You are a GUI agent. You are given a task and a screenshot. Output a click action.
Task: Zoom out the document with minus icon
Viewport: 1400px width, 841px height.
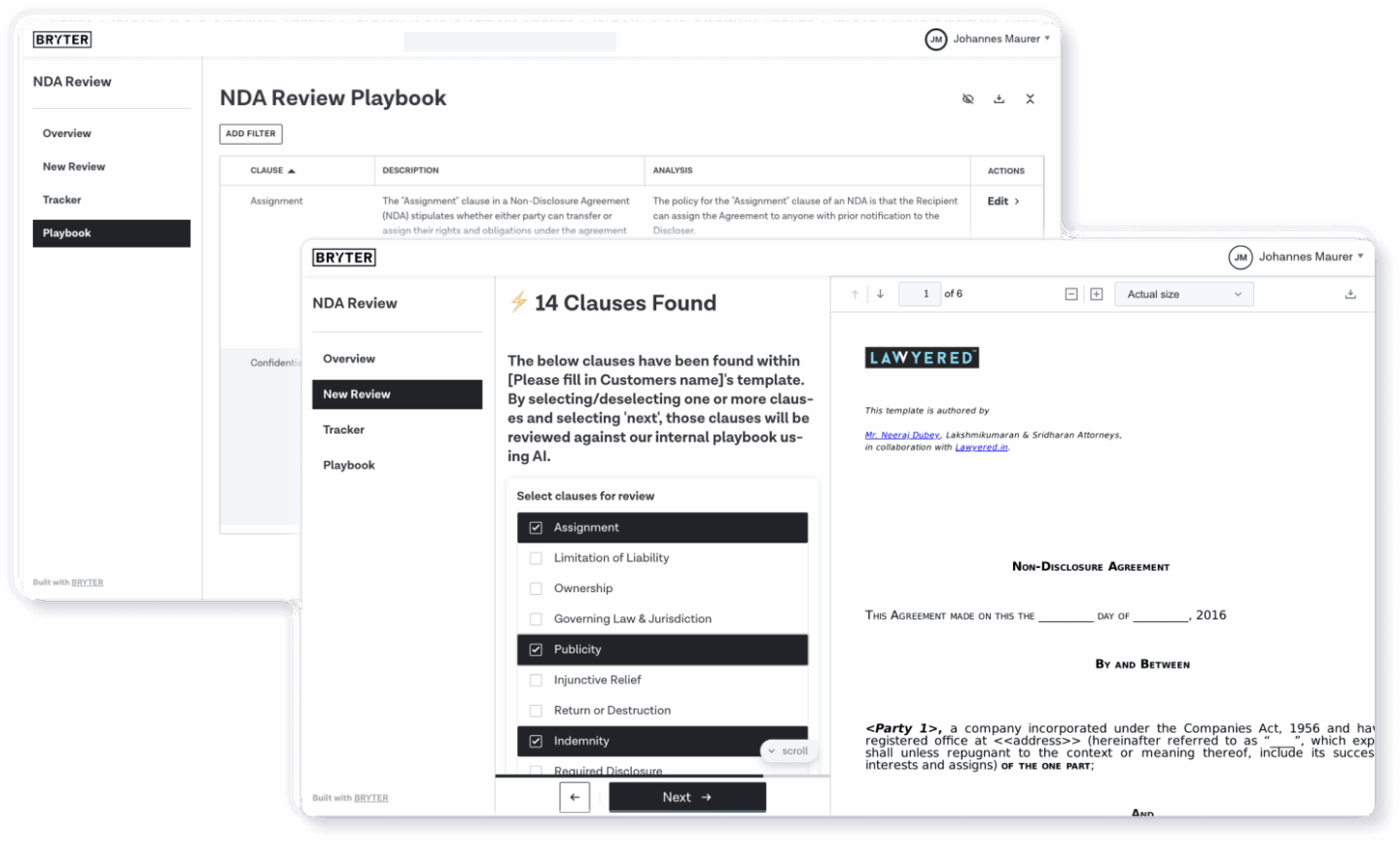(x=1071, y=295)
